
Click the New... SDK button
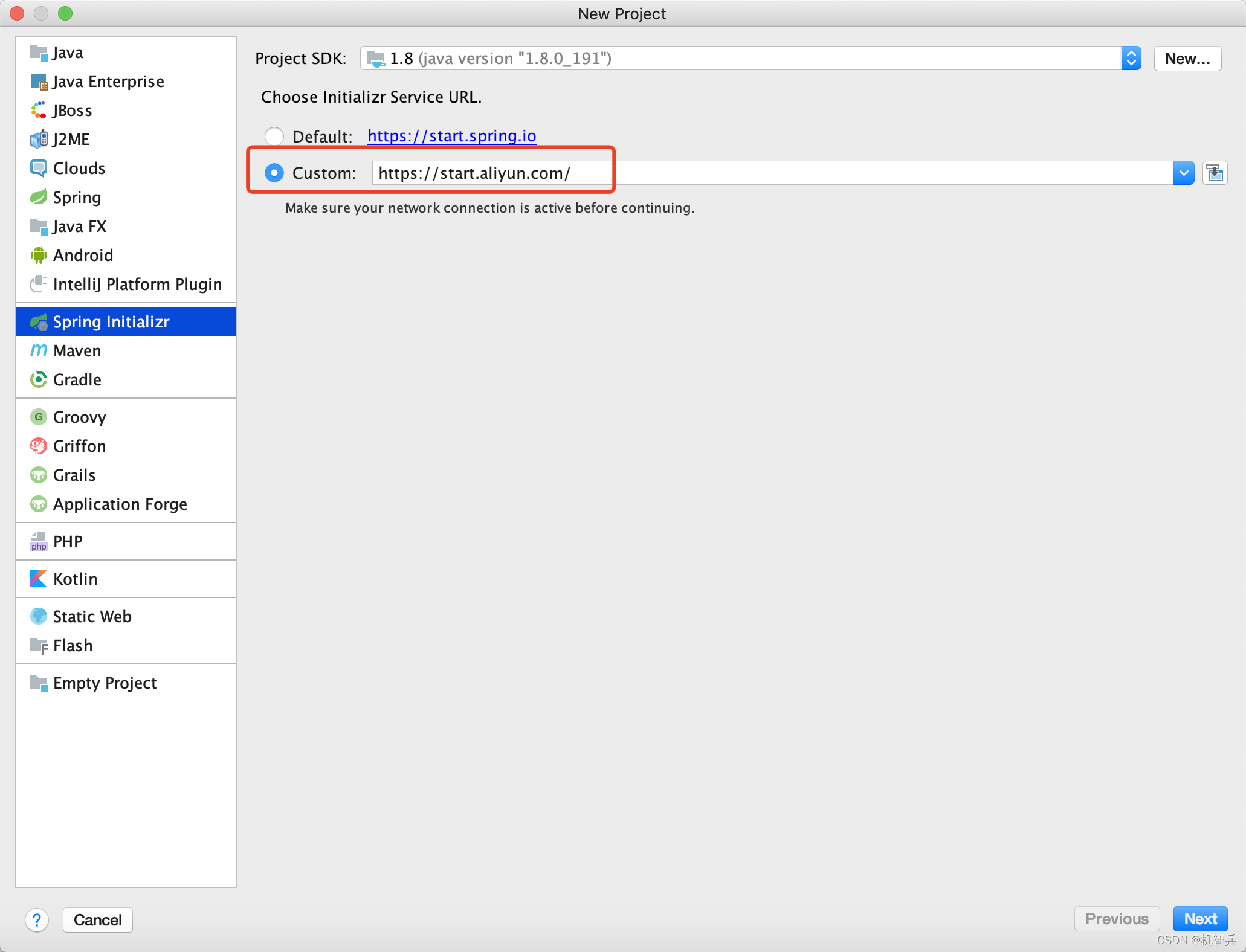[1187, 59]
